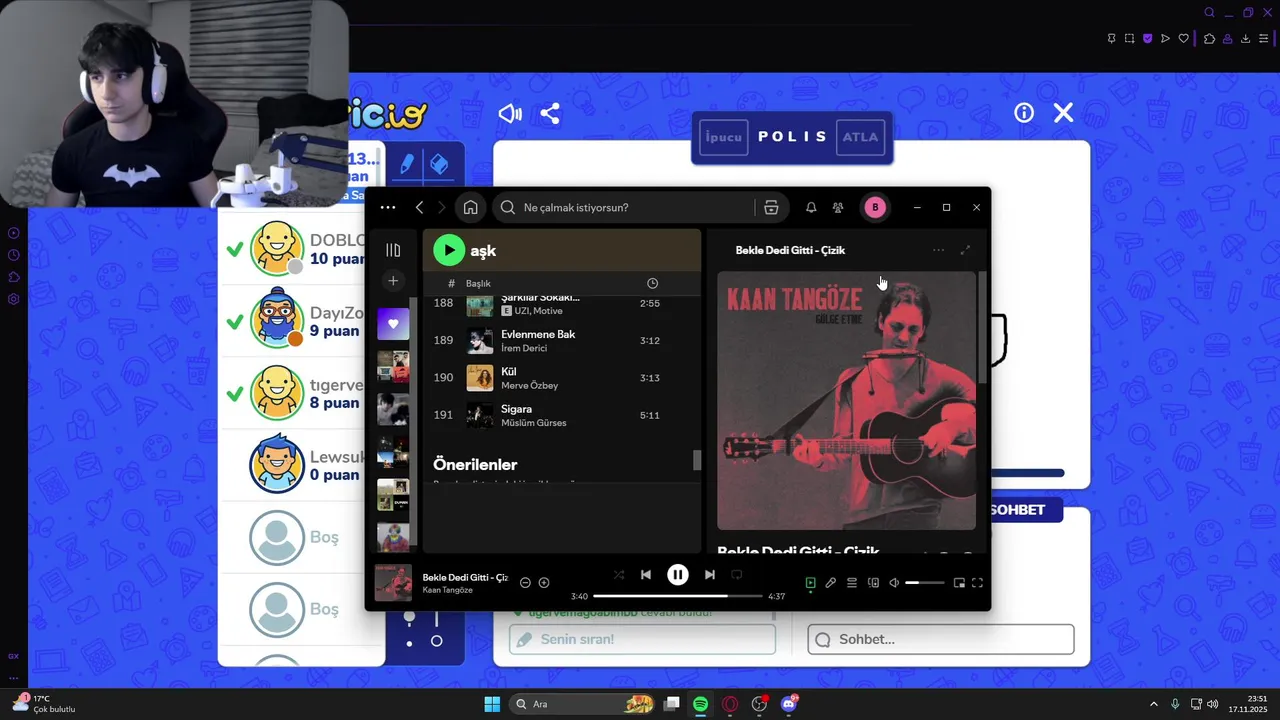The width and height of the screenshot is (1280, 720).
Task: Add current song to playlist plus icon
Action: (x=544, y=583)
